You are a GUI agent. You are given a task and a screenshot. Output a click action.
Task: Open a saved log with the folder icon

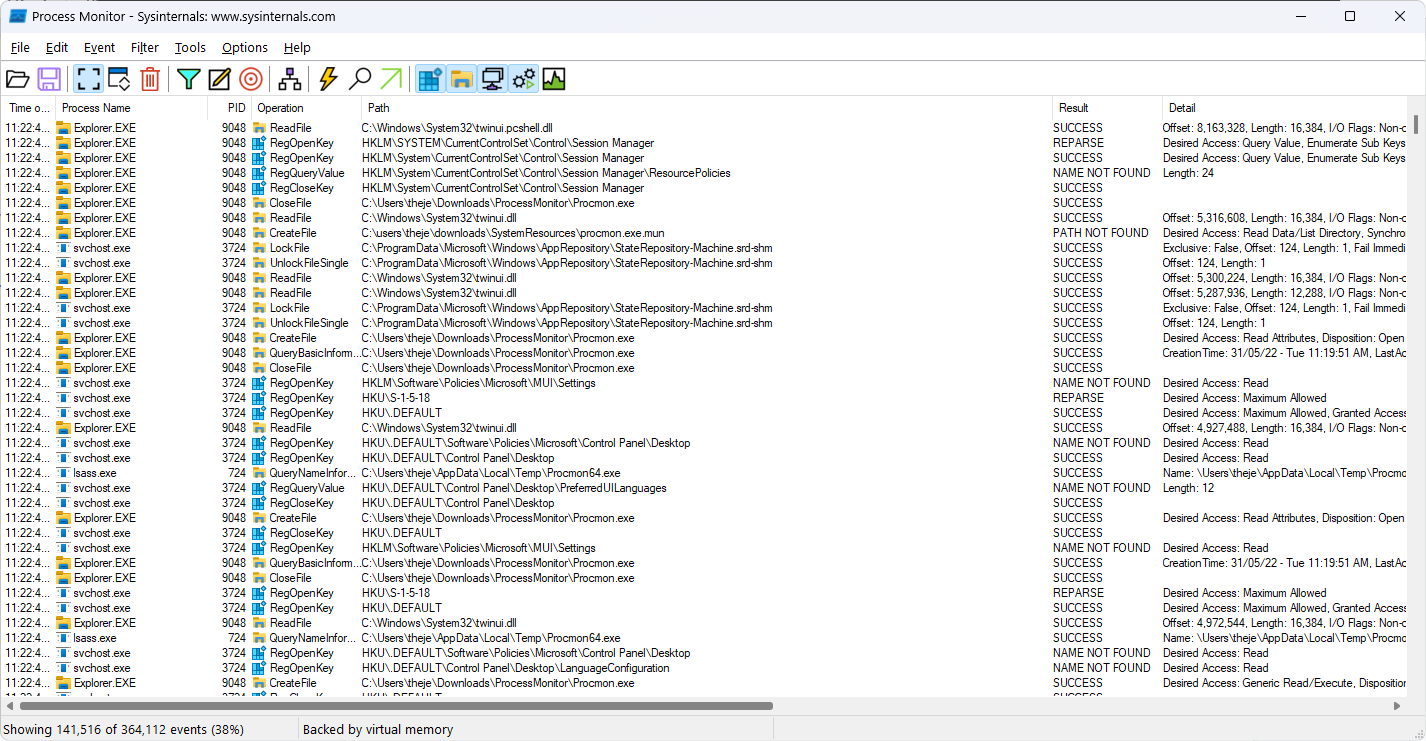point(18,79)
